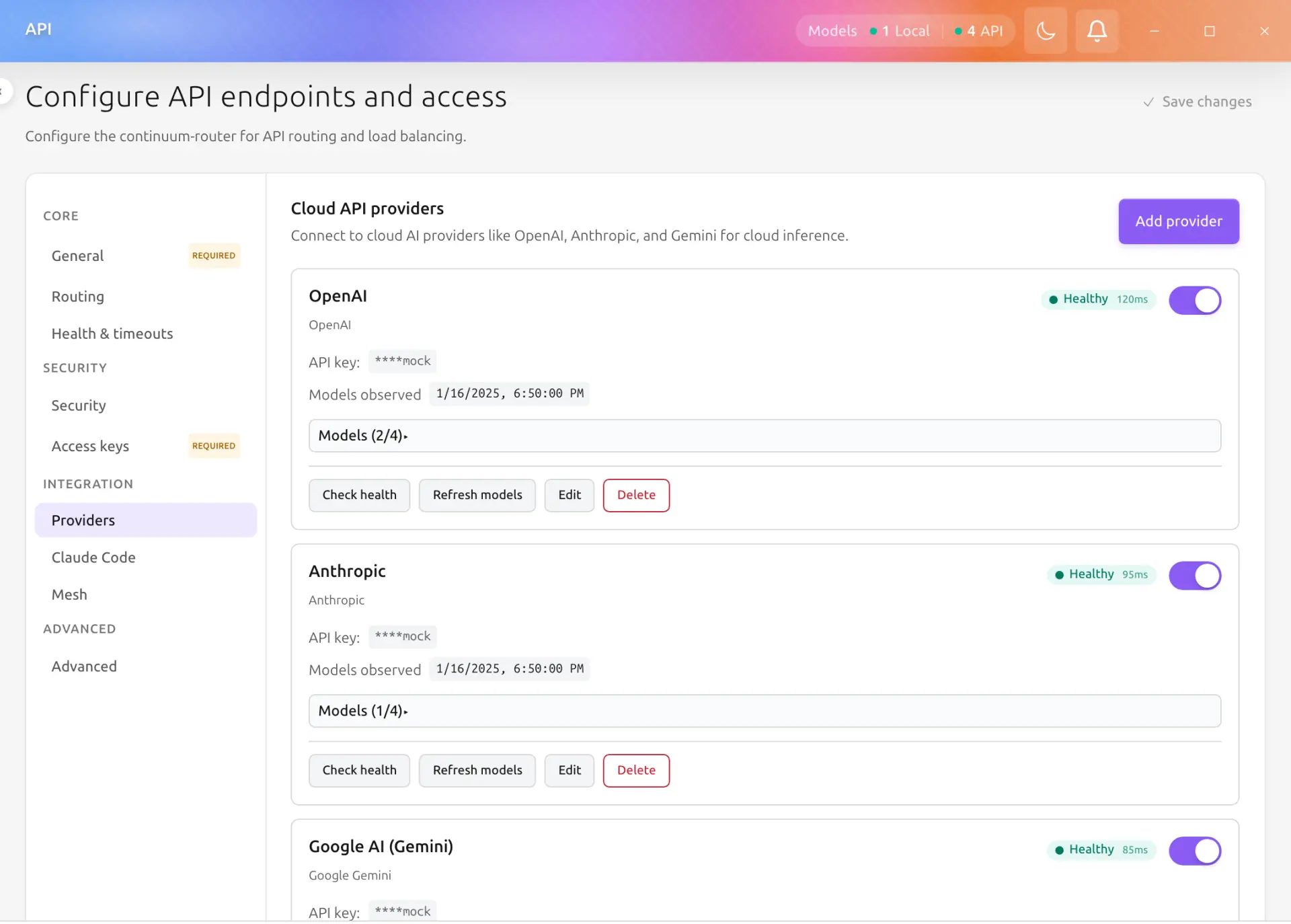
Task: Select the Security section
Action: [145, 406]
